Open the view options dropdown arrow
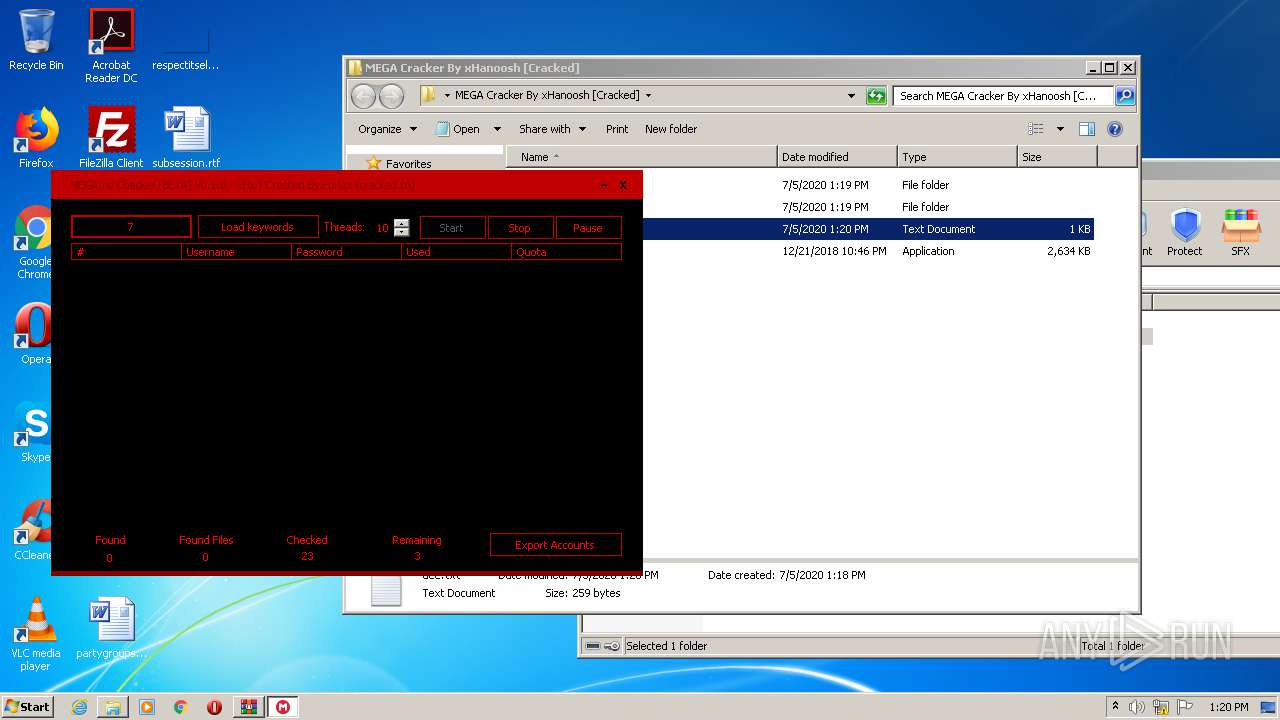 click(x=1060, y=129)
